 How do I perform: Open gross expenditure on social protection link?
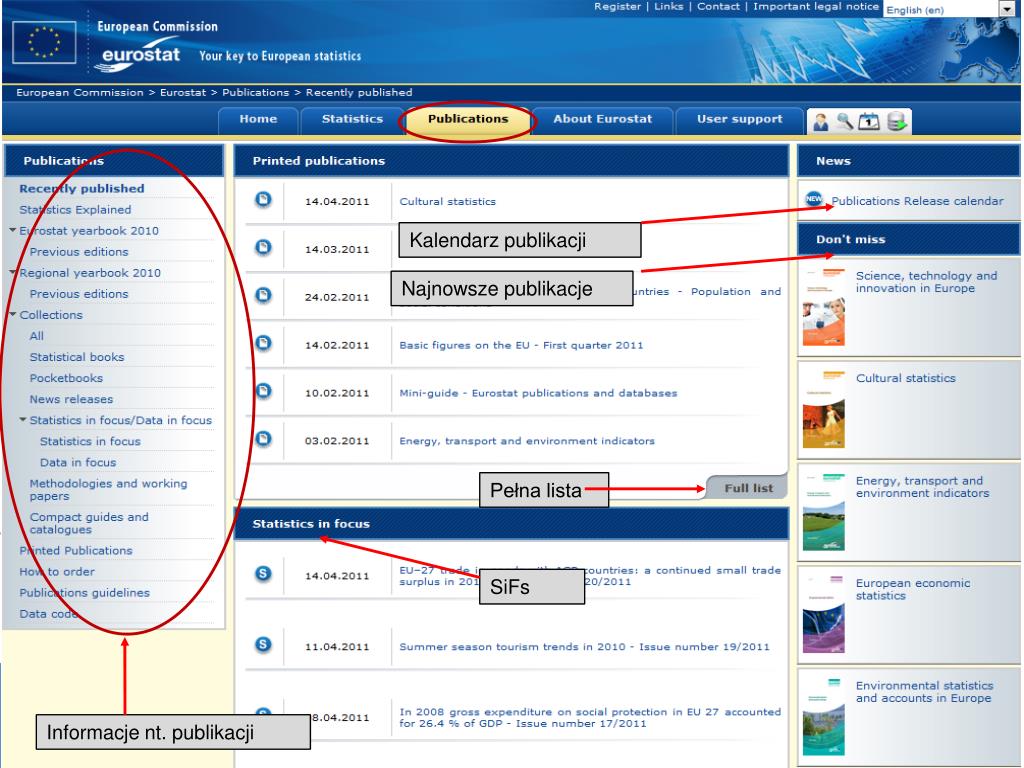point(590,717)
